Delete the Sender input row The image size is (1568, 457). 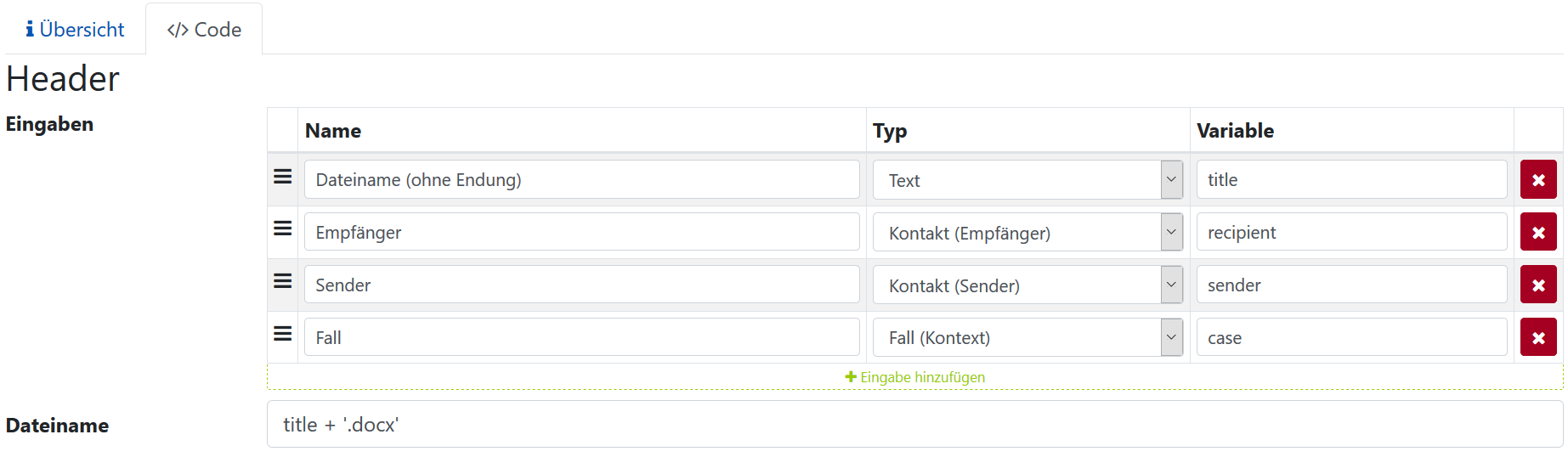(x=1538, y=285)
